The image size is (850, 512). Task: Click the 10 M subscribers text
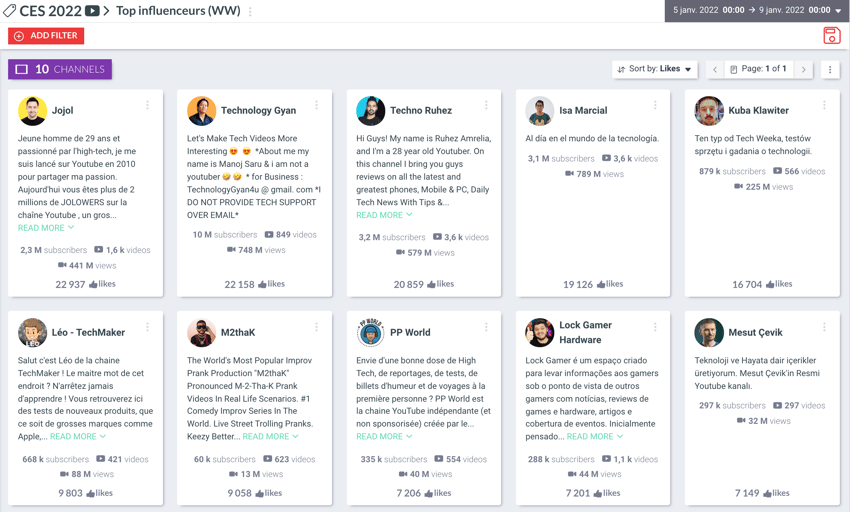225,235
